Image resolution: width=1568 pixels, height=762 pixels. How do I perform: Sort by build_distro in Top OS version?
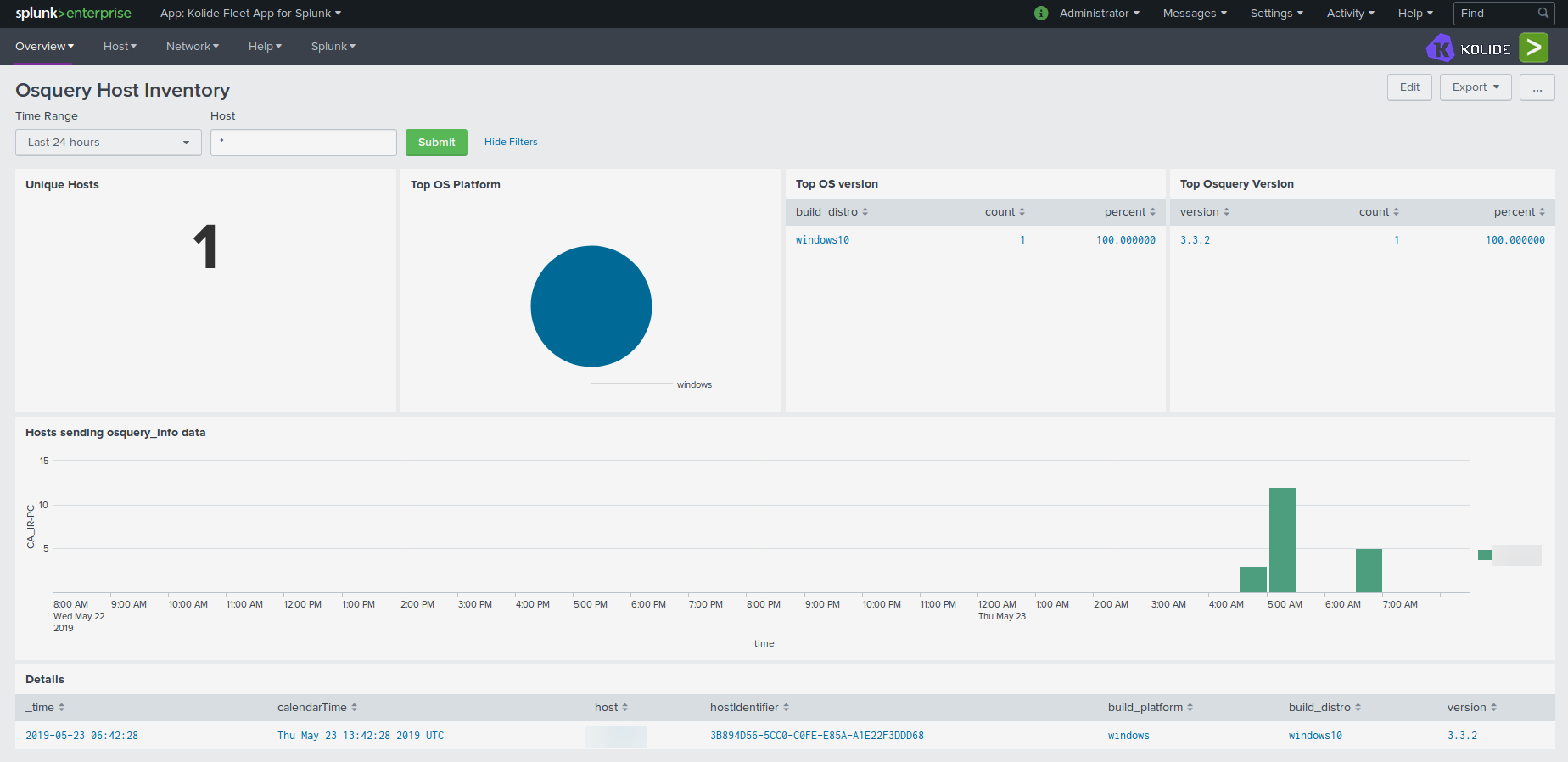click(832, 212)
